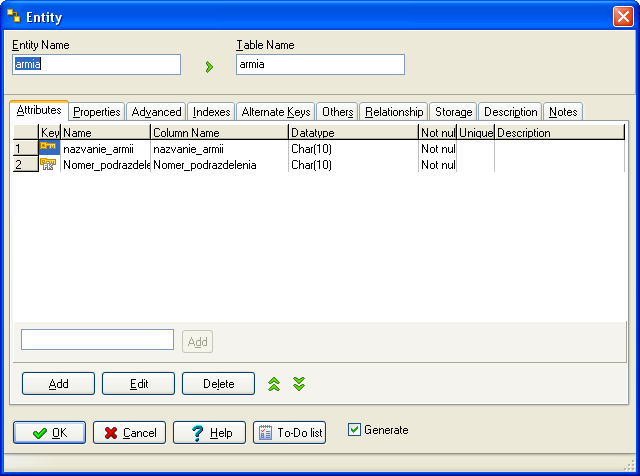Image resolution: width=640 pixels, height=476 pixels.
Task: Click the Entity Name input field
Action: (x=96, y=65)
